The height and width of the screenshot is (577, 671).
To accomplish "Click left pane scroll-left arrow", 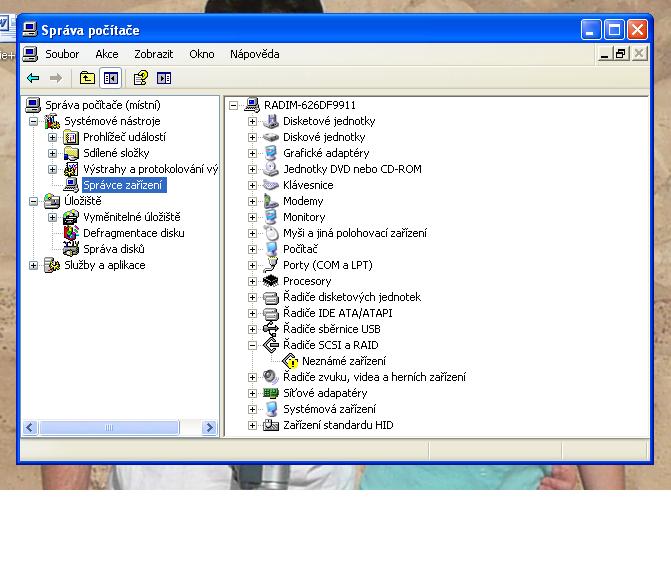I will coord(30,428).
